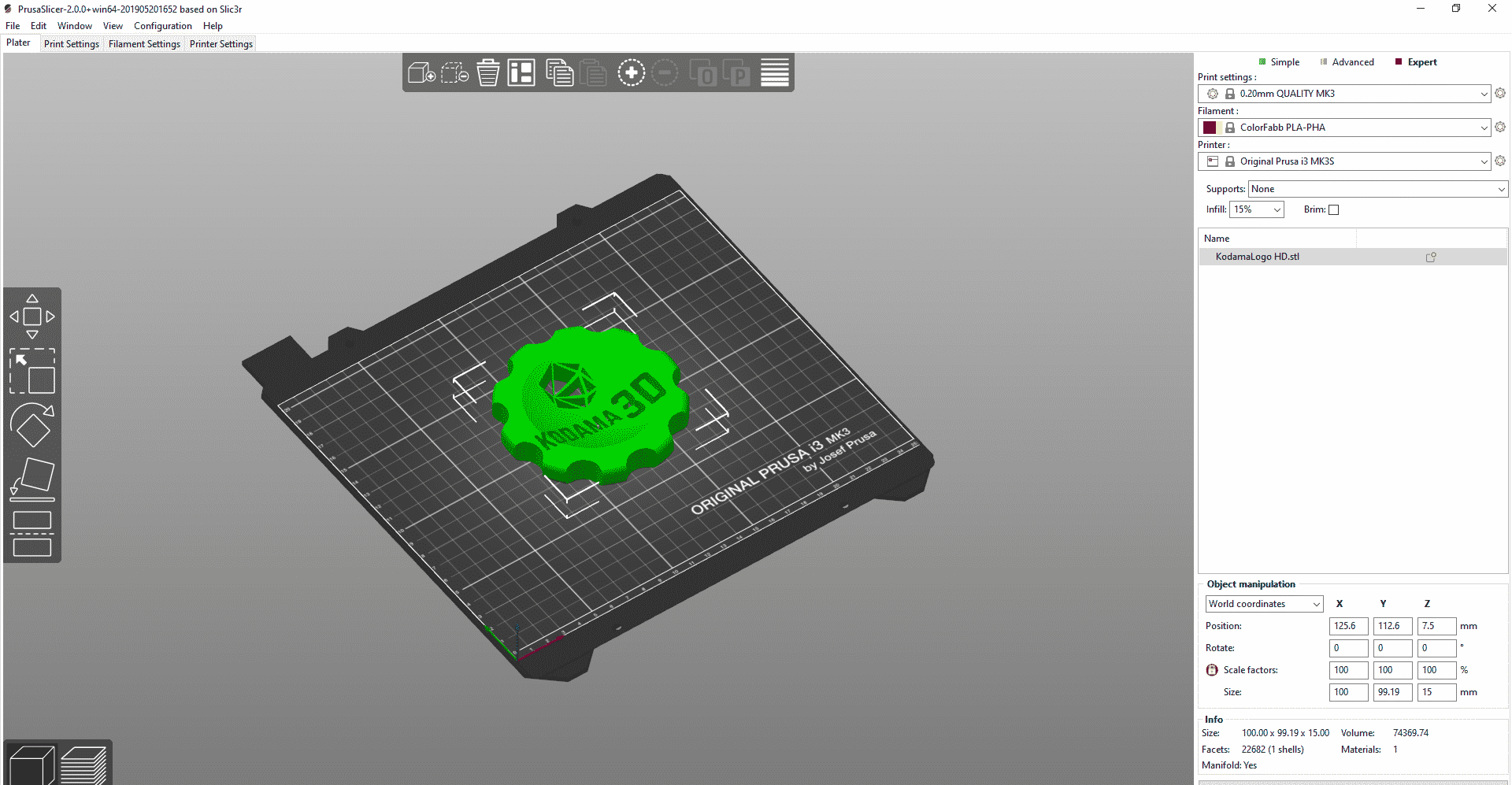Click the Rotate X field
The width and height of the screenshot is (1512, 785).
pyautogui.click(x=1349, y=648)
